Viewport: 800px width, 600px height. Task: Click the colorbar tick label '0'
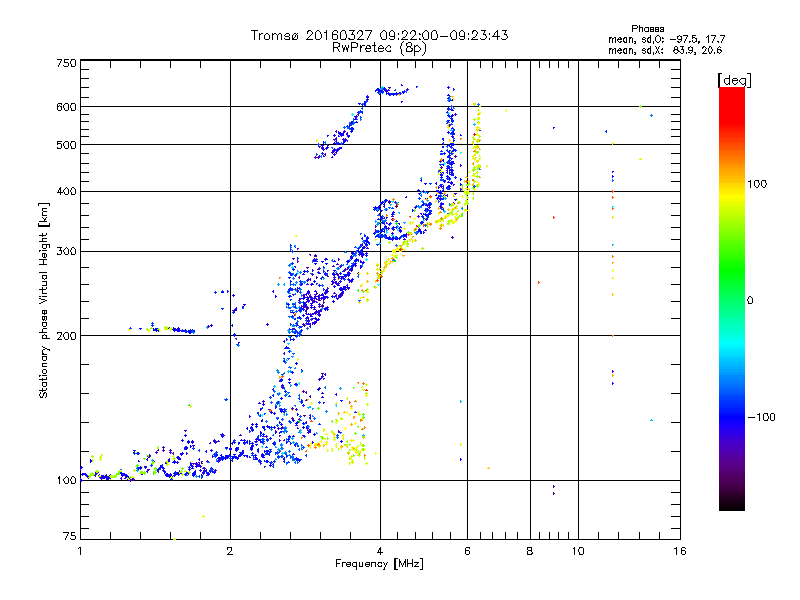click(750, 301)
